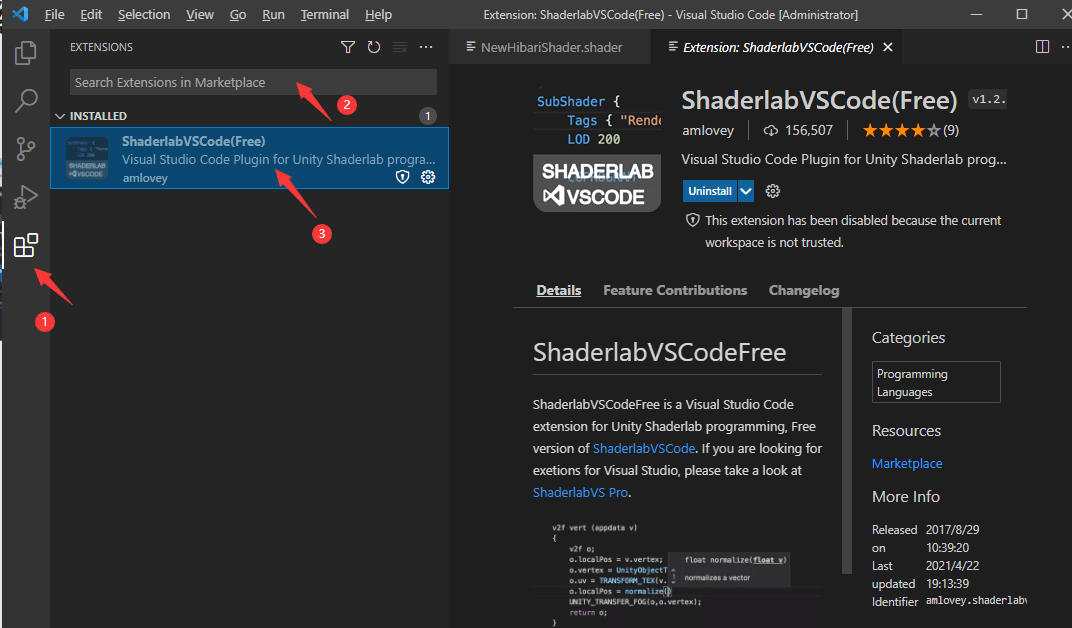Screen dimensions: 1072x628
Task: Open the Go menu
Action: (238, 14)
